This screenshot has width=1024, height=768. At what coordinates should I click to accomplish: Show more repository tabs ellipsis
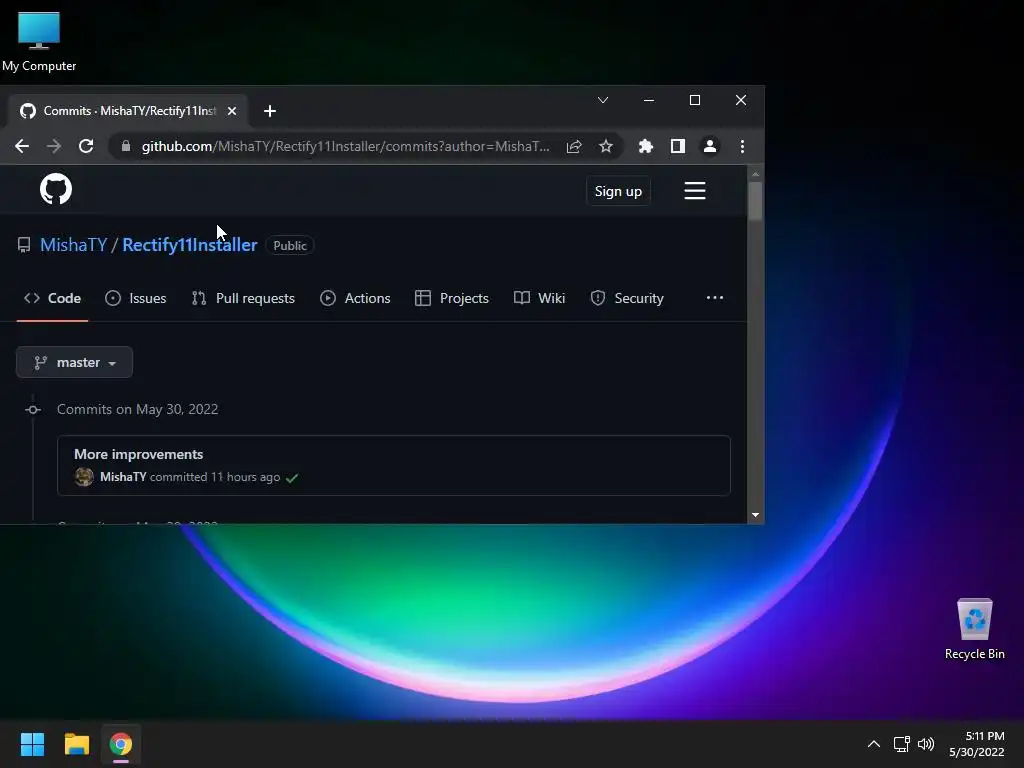point(714,298)
